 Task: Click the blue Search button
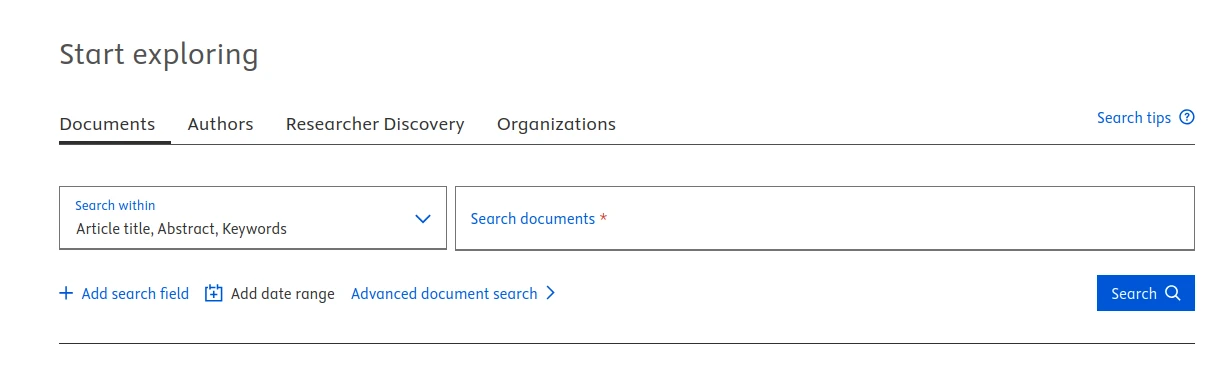1145,293
